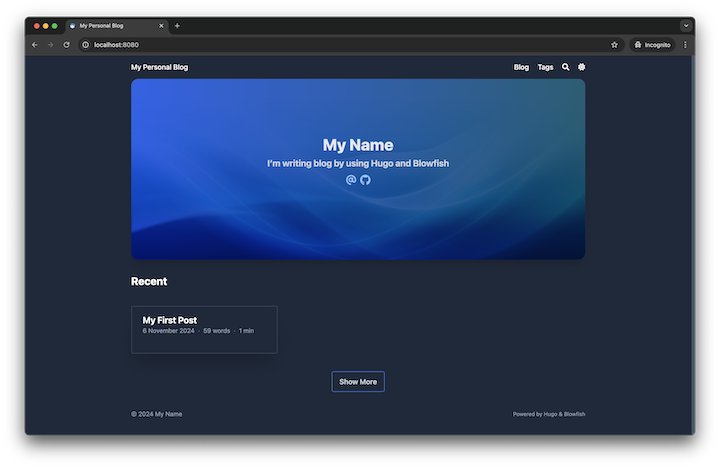Open the My First Post article
Screen dimensions: 720x468
click(x=170, y=320)
